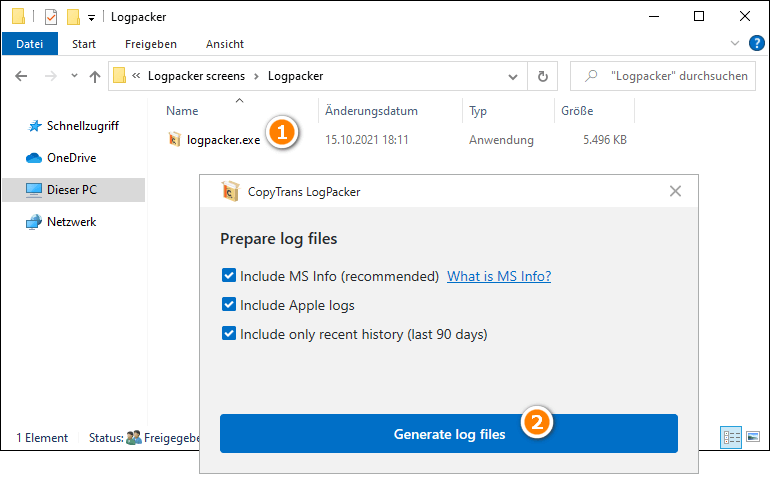770x495 pixels.
Task: Click the search magnifier icon
Action: [x=591, y=76]
